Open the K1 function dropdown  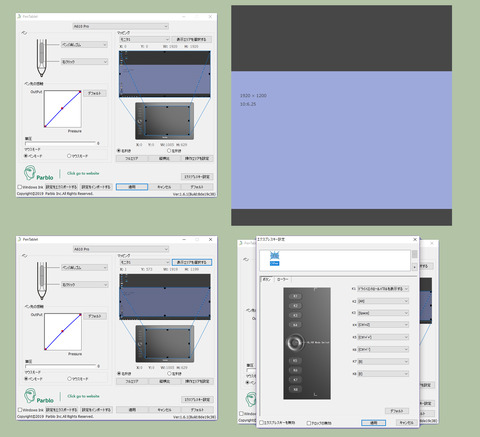pos(383,289)
